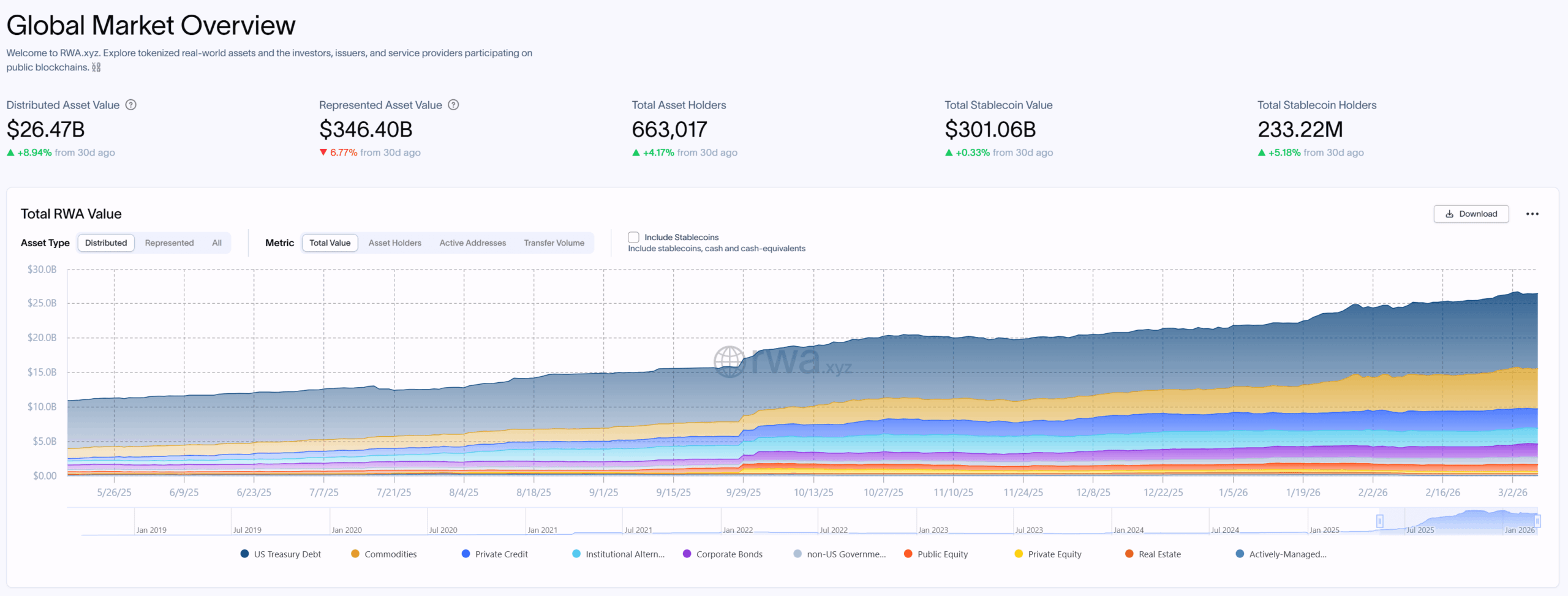Click the Represented Asset Value help icon
Screen dimensions: 1568x596
[x=453, y=105]
